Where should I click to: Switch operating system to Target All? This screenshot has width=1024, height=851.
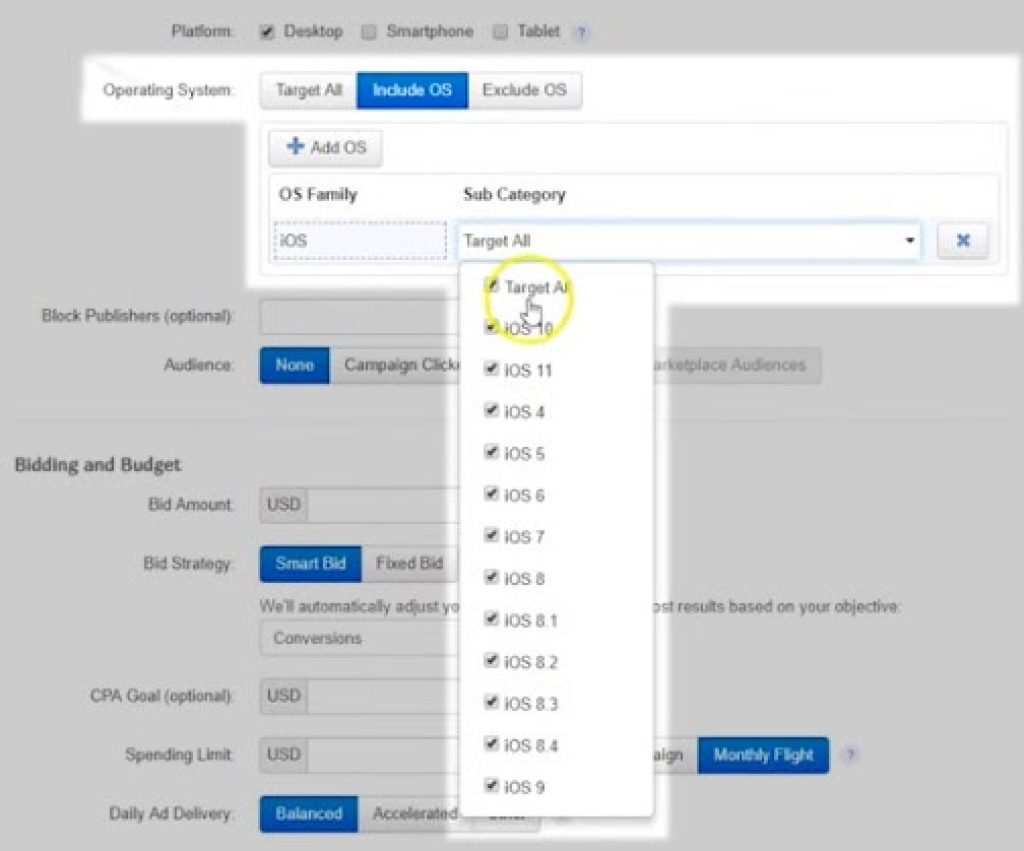[x=309, y=90]
